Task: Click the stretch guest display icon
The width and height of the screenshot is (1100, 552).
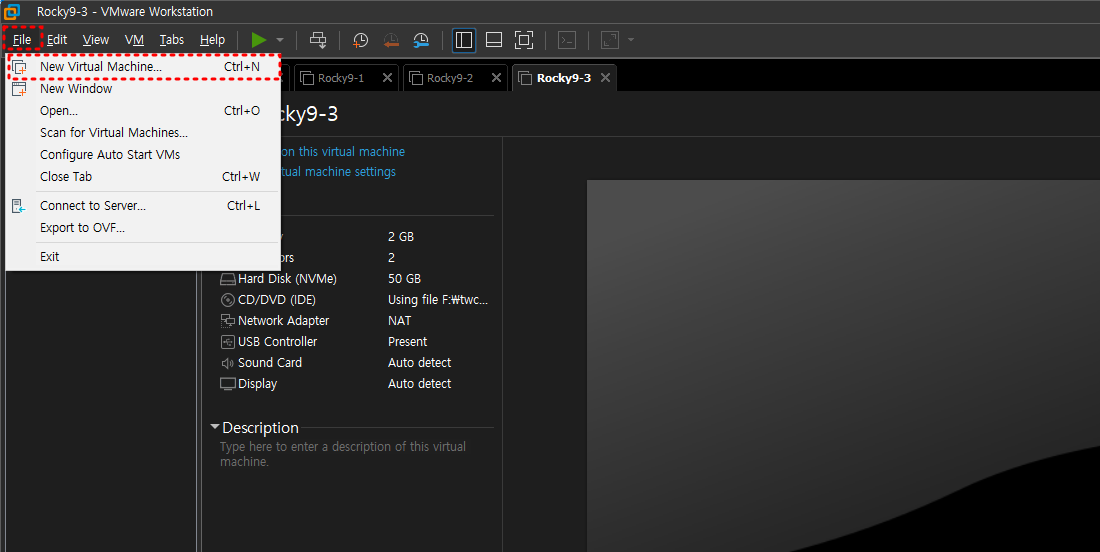Action: click(610, 40)
